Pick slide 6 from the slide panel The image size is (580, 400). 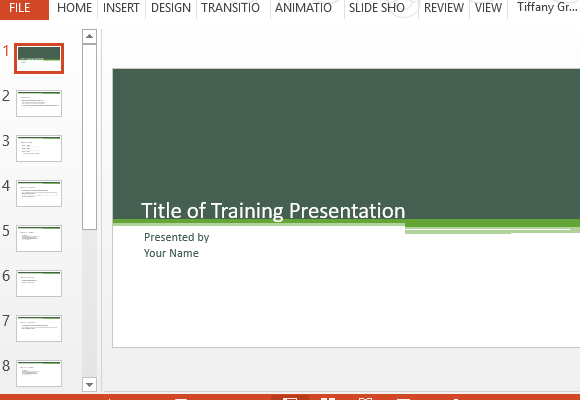[x=39, y=283]
